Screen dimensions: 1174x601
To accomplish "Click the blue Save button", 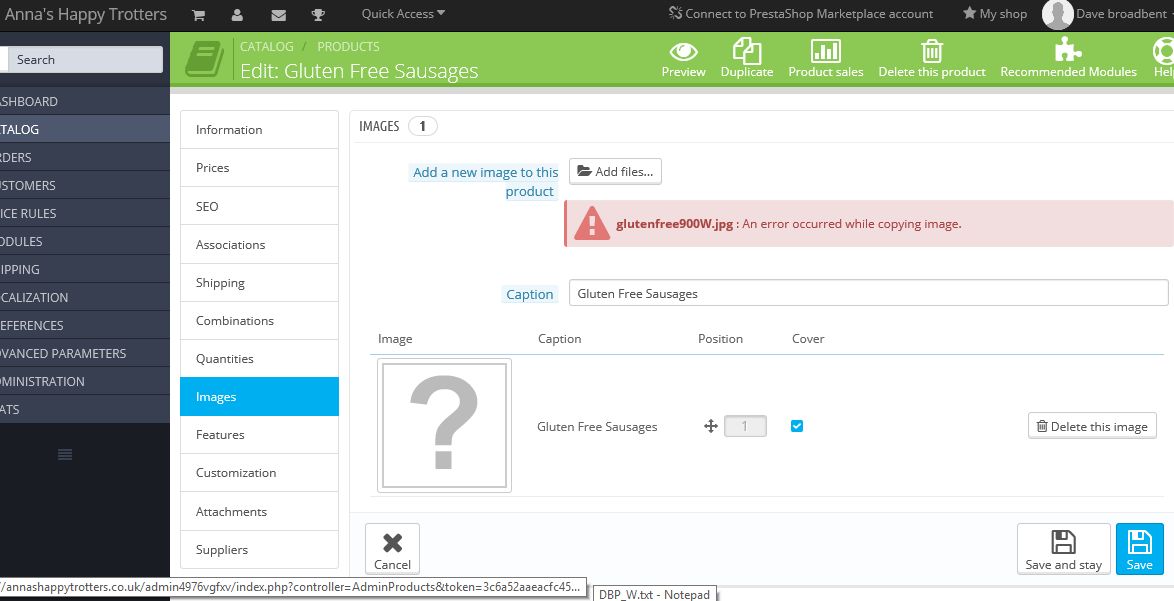I will point(1140,549).
